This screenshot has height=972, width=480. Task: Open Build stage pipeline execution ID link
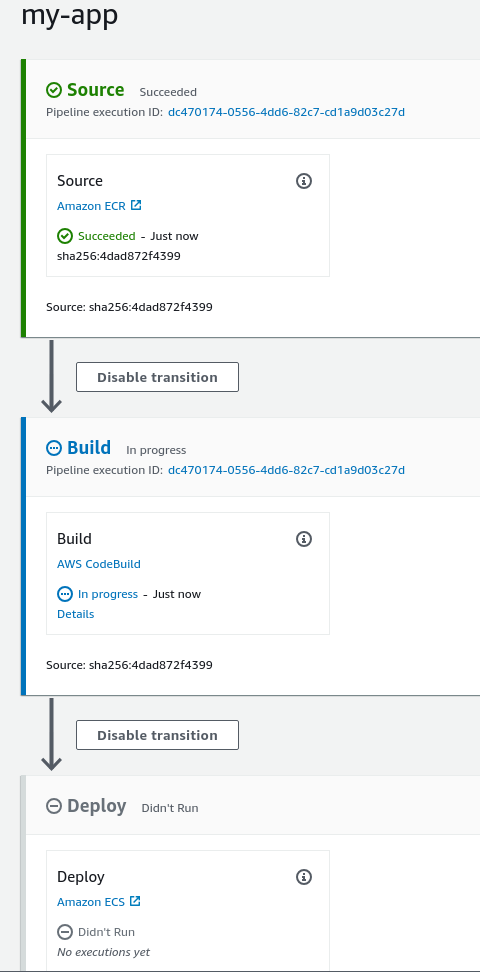click(x=287, y=470)
